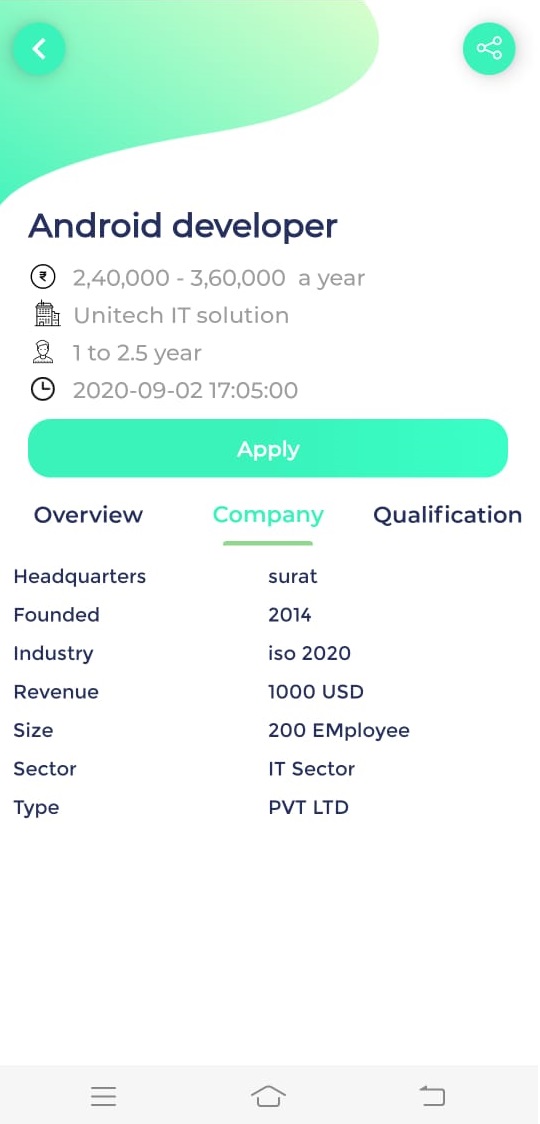Tap the back arrow button
Viewport: 540px width, 1124px height.
[39, 49]
